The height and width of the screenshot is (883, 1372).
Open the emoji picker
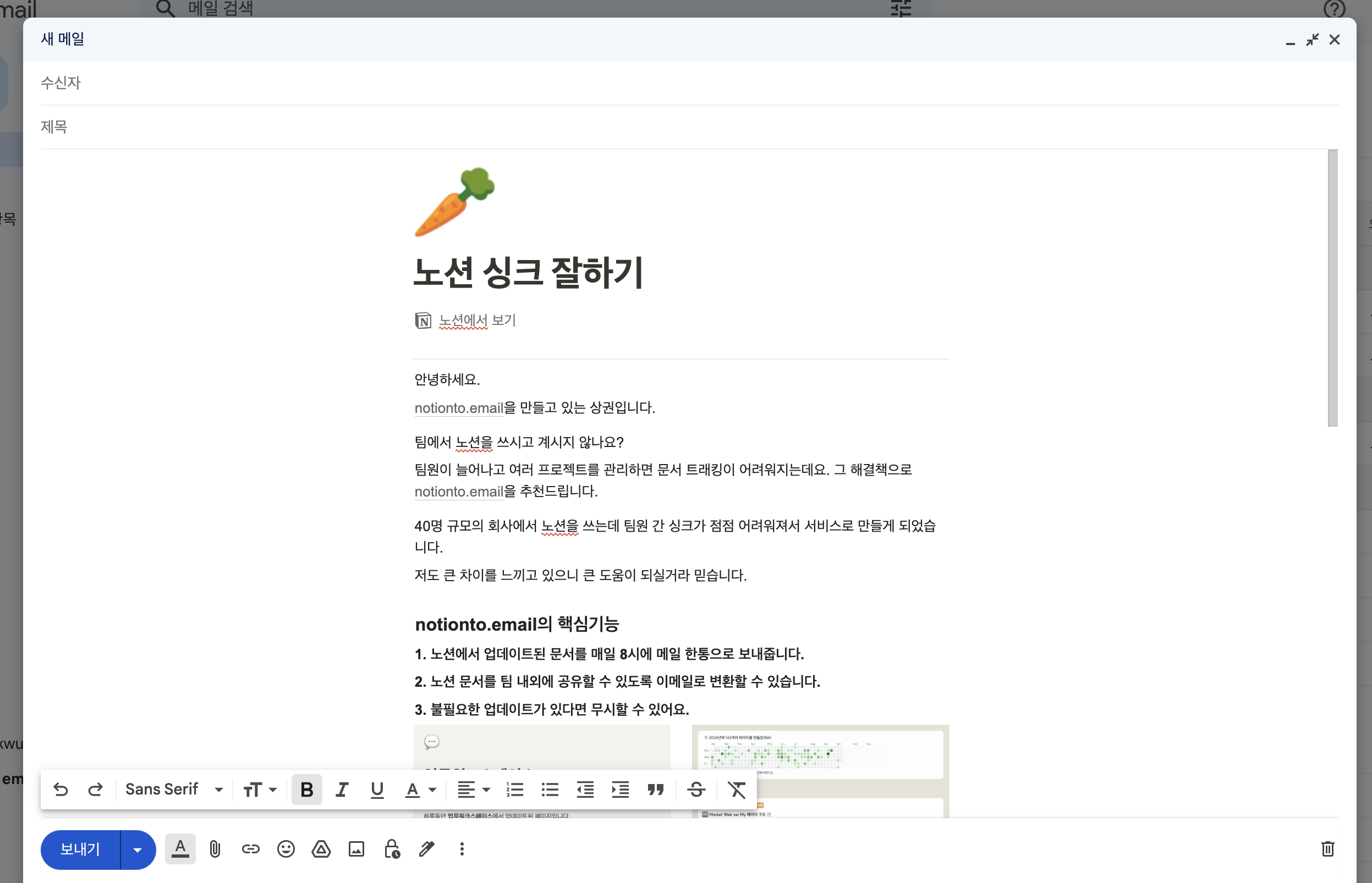click(286, 848)
